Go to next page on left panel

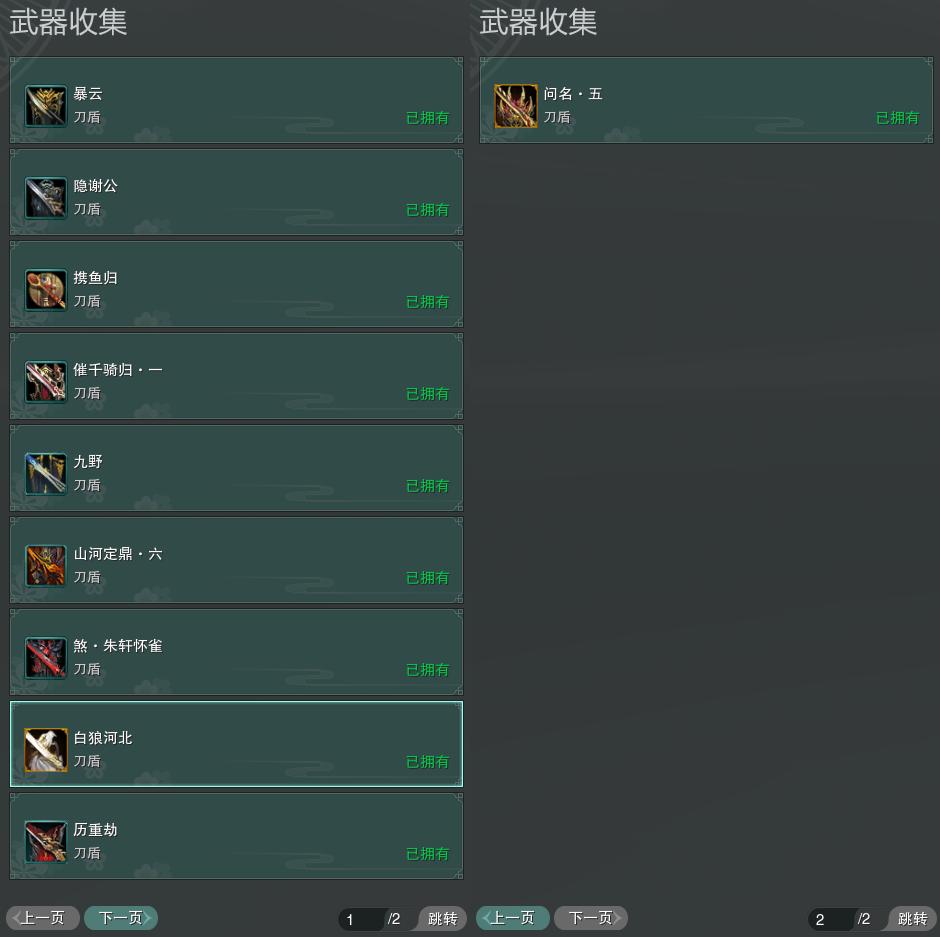coord(121,918)
